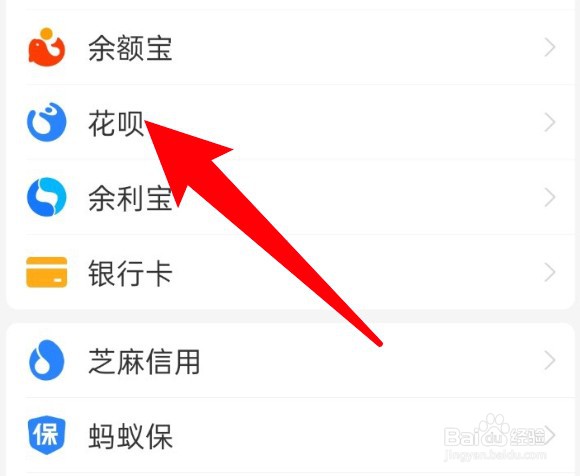580x476 pixels.
Task: Expand 花呗 via its right chevron
Action: coord(550,122)
